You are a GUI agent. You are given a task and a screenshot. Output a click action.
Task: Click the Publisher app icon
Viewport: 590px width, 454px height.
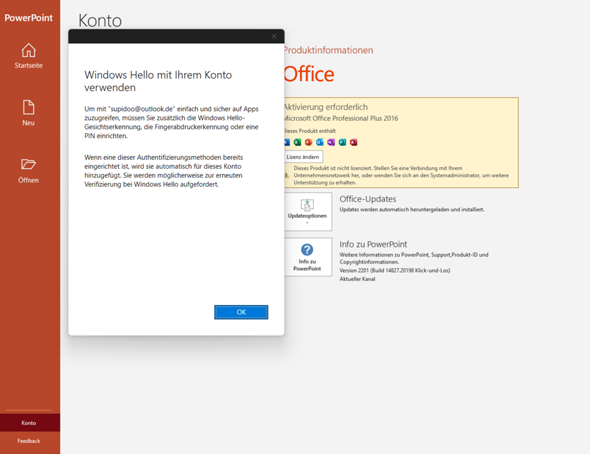point(342,142)
